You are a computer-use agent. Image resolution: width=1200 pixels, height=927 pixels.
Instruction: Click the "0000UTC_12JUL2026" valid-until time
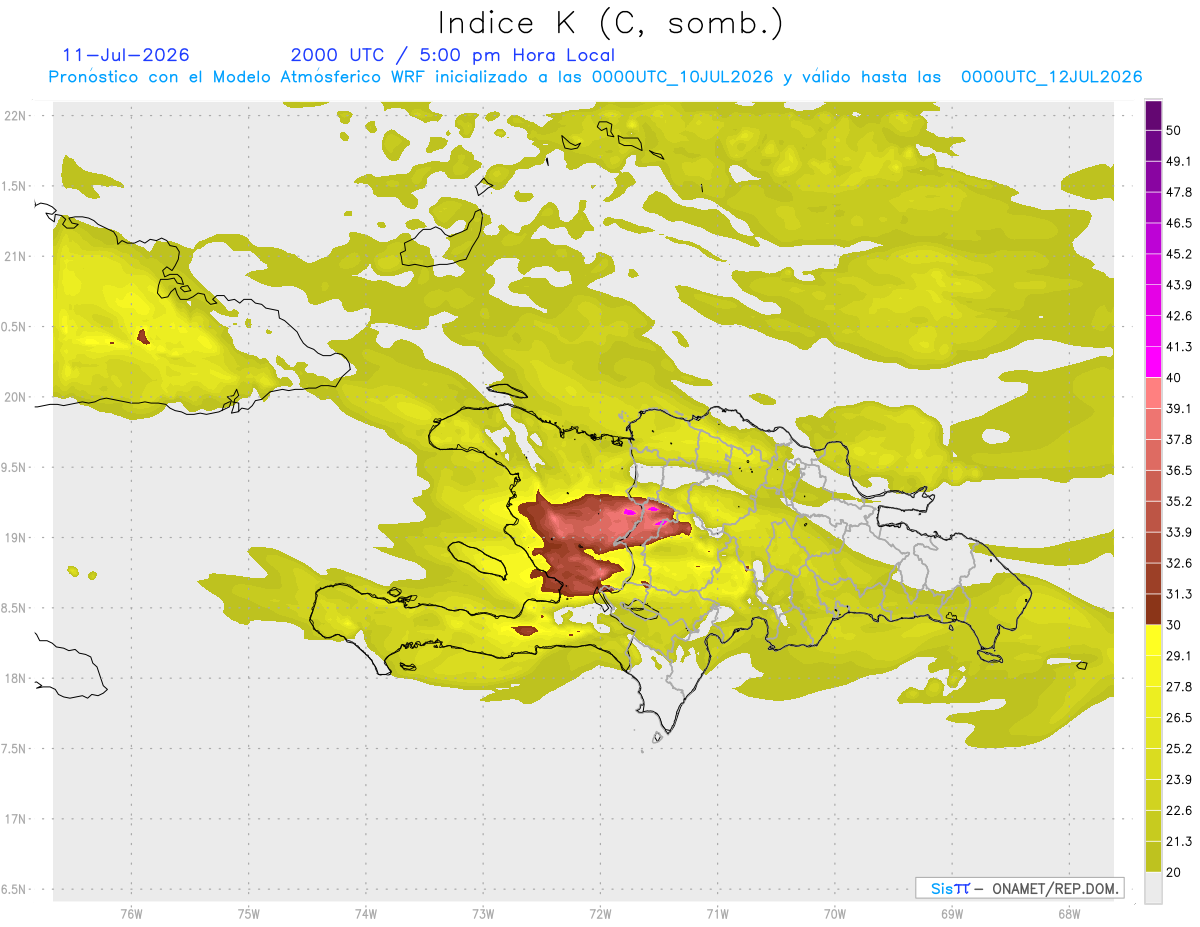click(x=1052, y=77)
